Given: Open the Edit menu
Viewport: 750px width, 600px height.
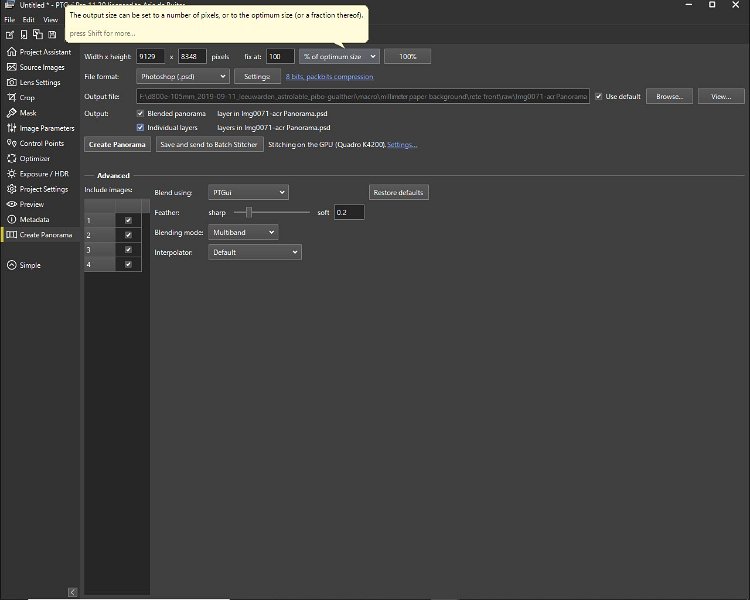Looking at the screenshot, I should click(x=28, y=20).
